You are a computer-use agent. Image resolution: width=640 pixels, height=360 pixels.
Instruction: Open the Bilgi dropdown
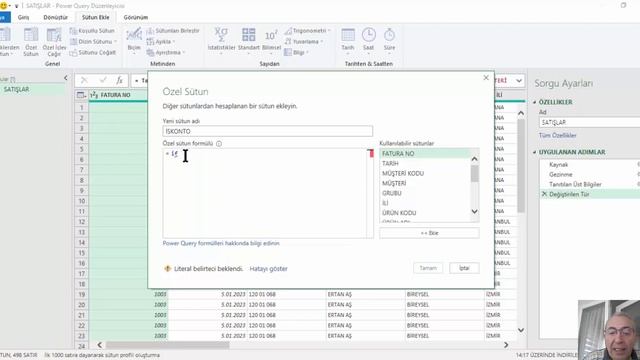point(296,53)
